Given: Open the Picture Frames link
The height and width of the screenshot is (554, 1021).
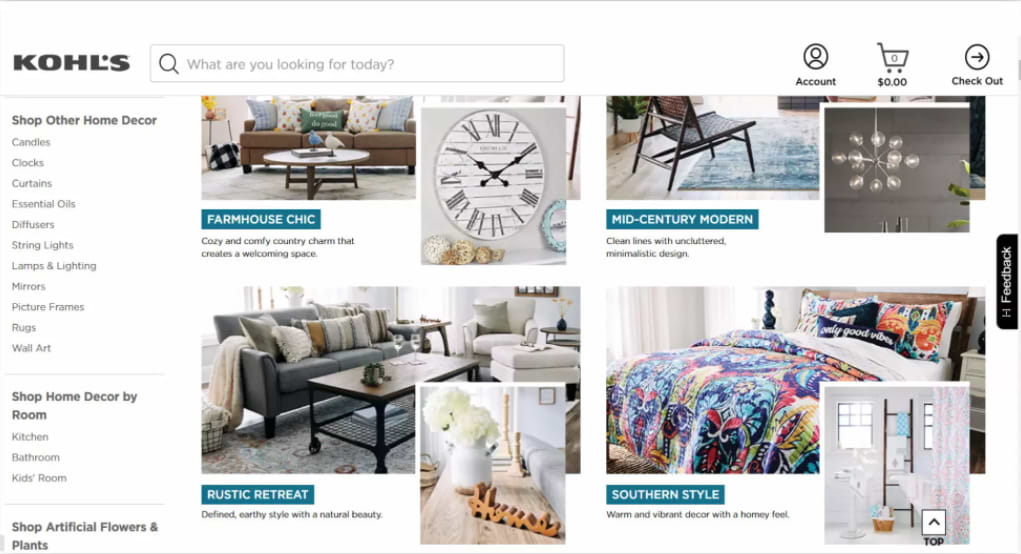Looking at the screenshot, I should pos(48,307).
